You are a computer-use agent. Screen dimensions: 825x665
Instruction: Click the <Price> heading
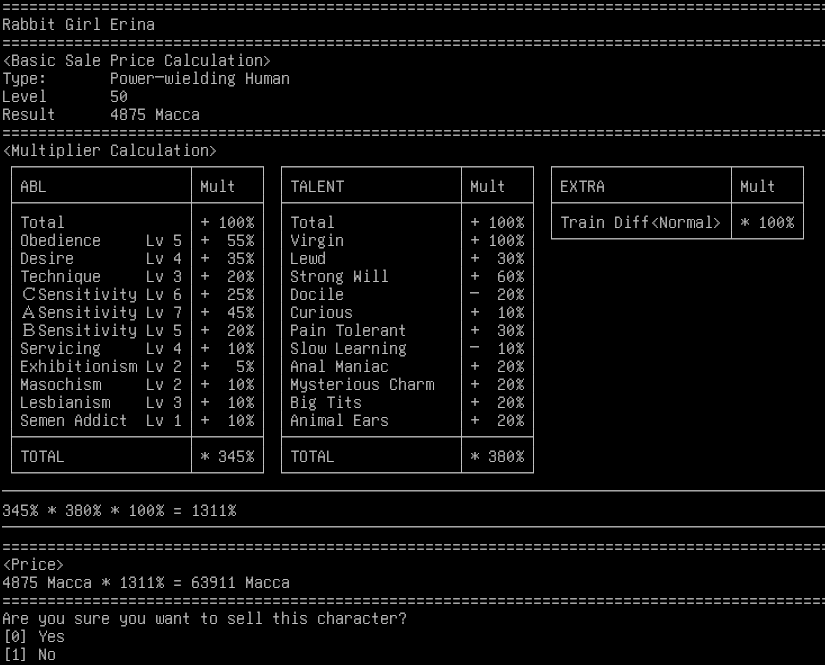[x=33, y=565]
